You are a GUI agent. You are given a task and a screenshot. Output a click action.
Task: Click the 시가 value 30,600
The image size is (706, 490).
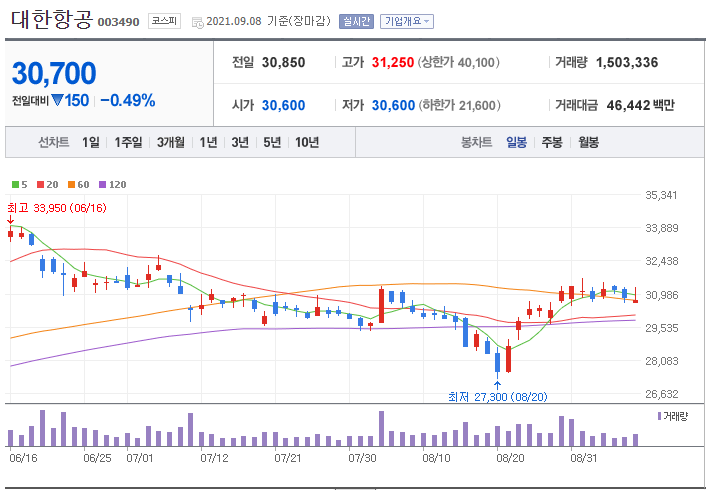click(x=283, y=105)
